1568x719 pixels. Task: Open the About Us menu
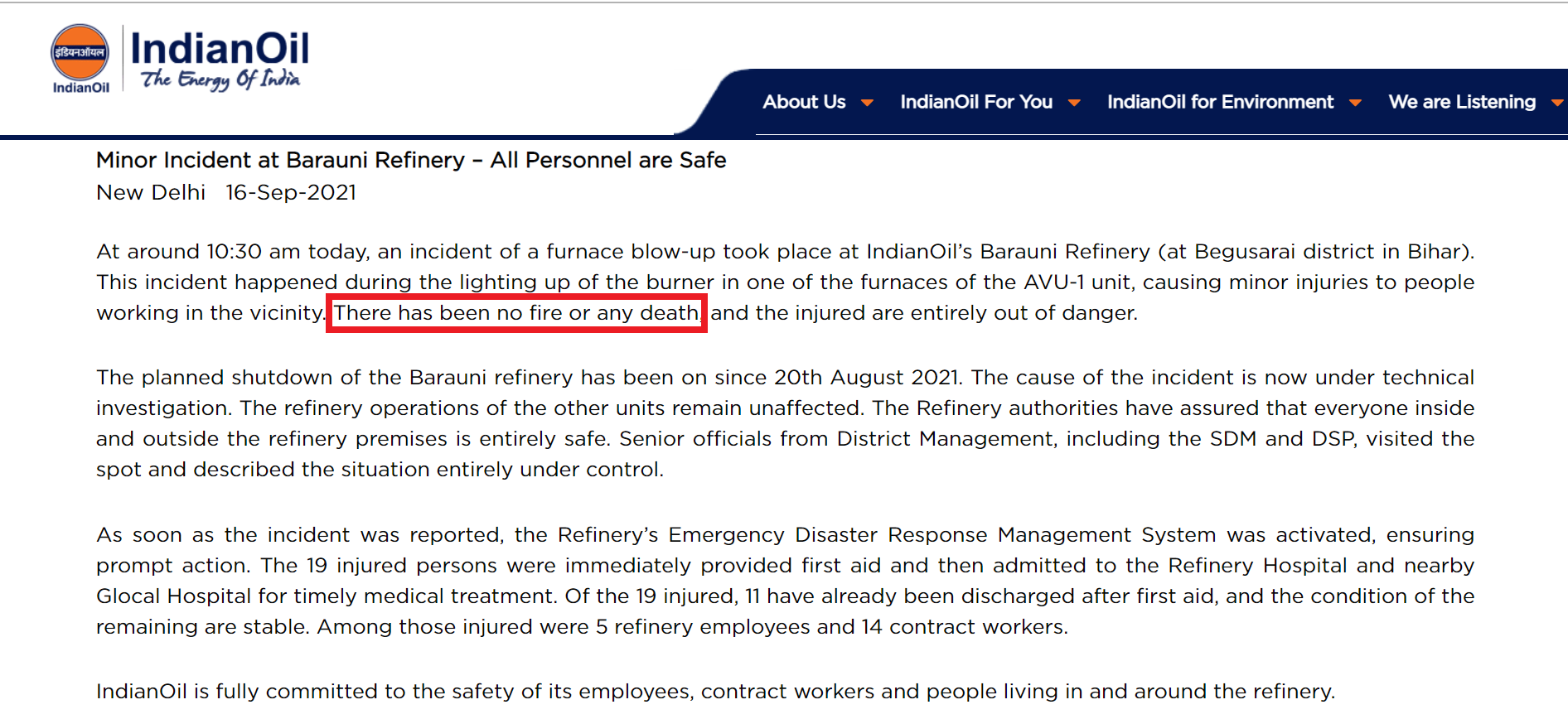coord(804,102)
